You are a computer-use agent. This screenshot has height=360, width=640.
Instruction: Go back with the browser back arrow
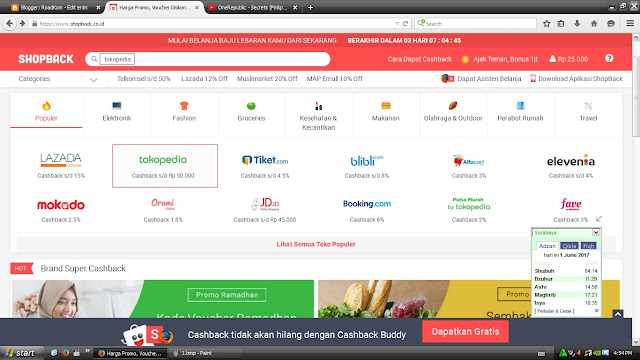(x=9, y=24)
